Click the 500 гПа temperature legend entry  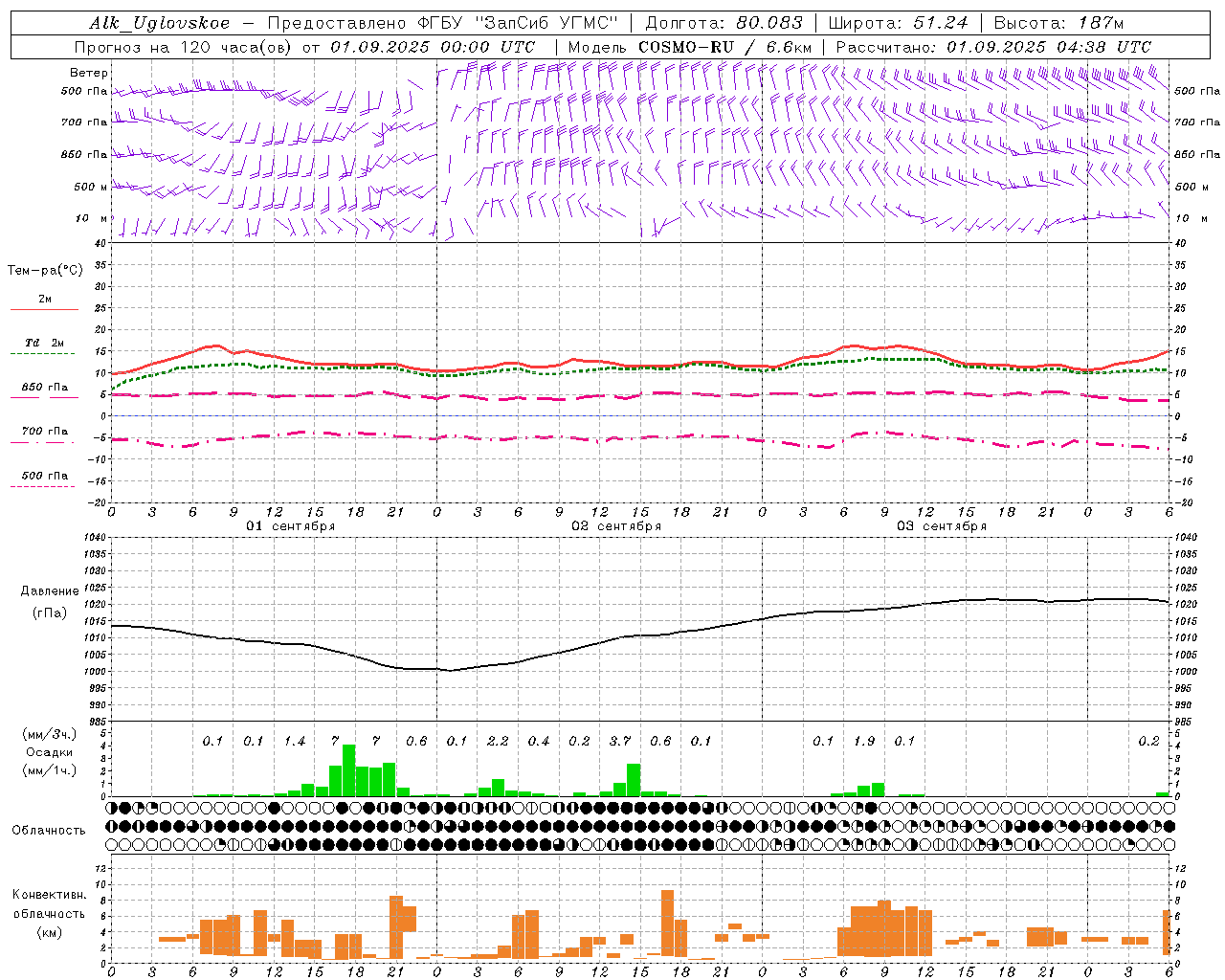point(45,476)
